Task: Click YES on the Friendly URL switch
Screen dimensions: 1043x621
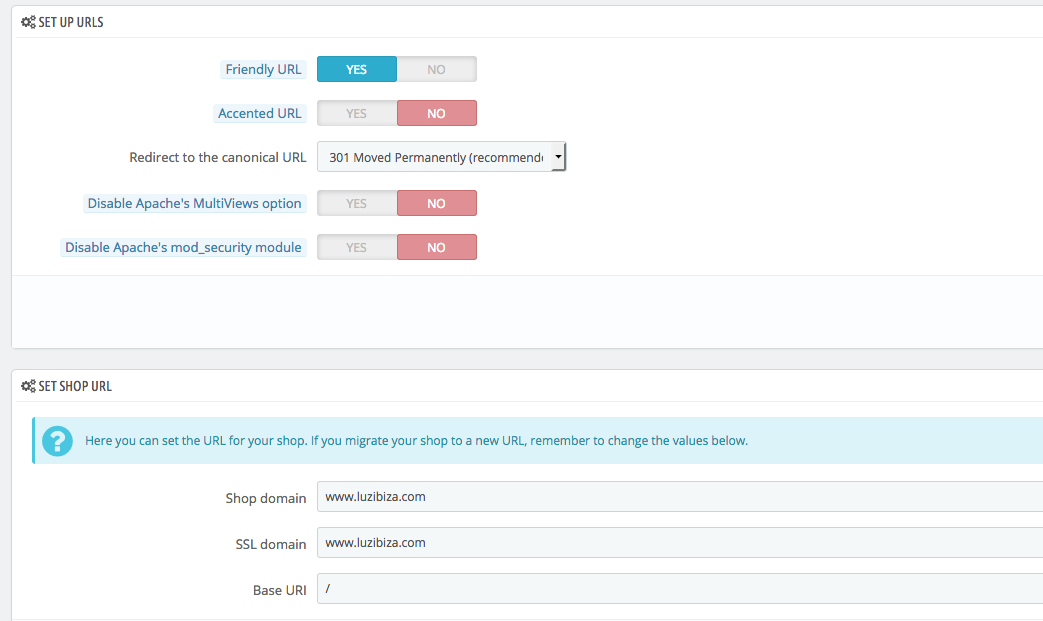Action: pyautogui.click(x=356, y=69)
